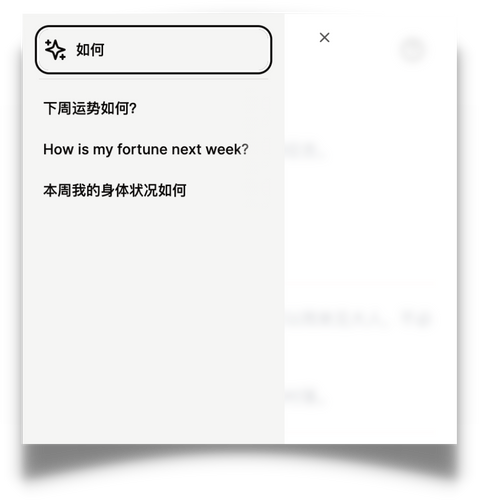Open the blurred round avatar at top right

click(412, 50)
